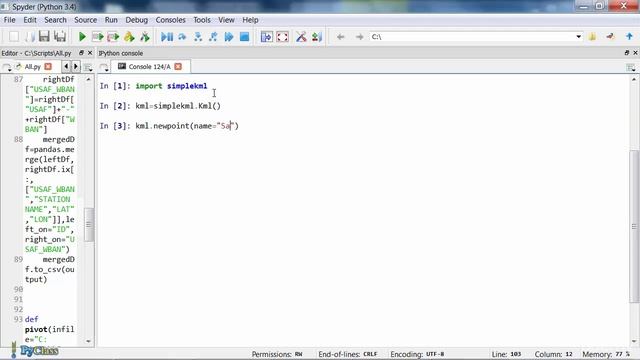Open PYTHONPATH manager icon
The height and width of the screenshot is (360, 640).
tap(317, 37)
